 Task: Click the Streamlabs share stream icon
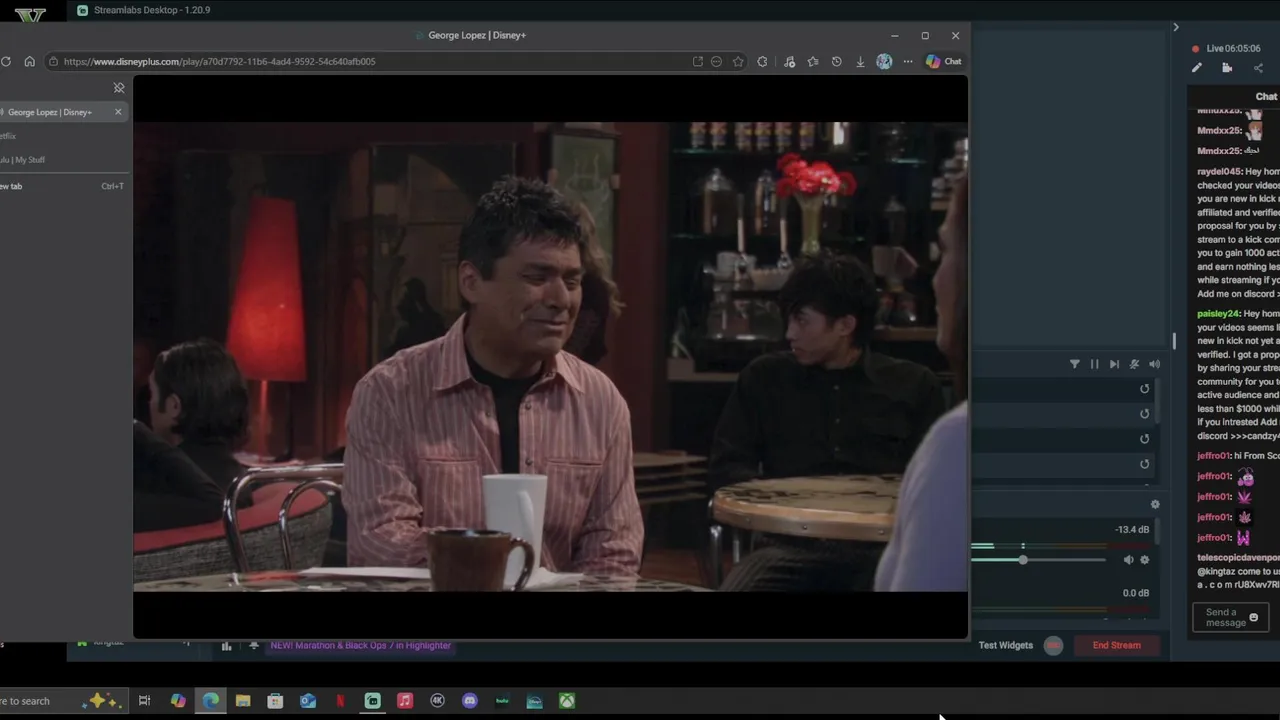(x=1258, y=68)
